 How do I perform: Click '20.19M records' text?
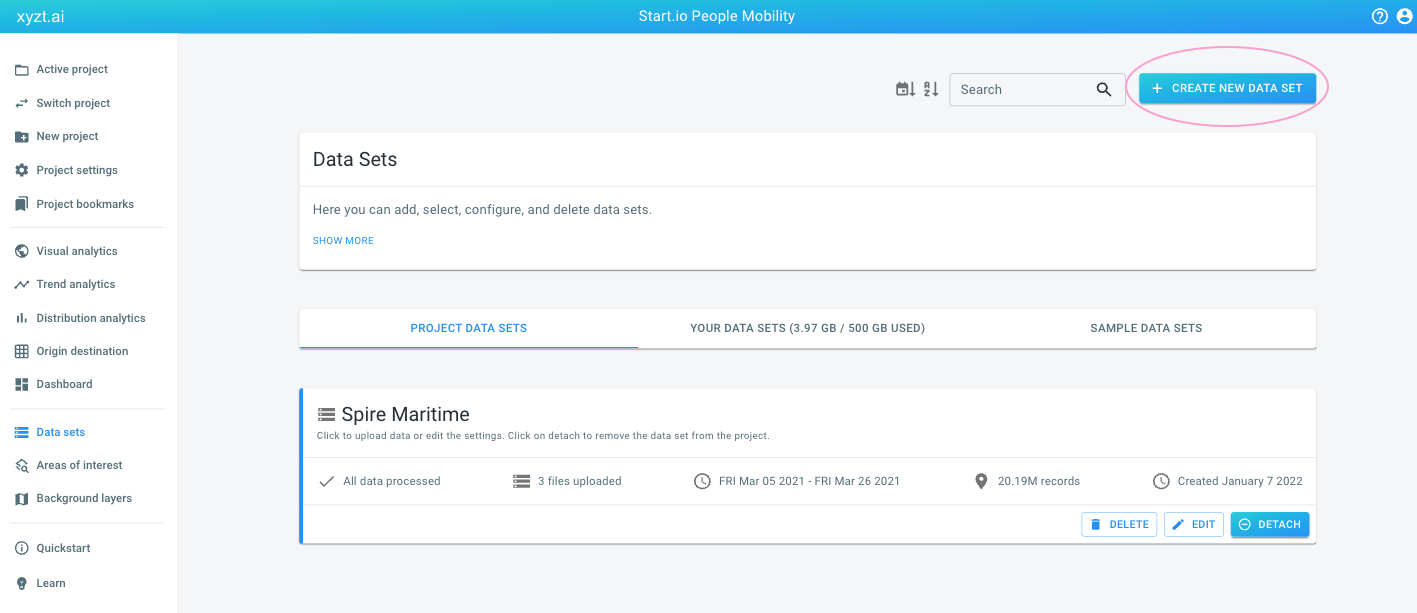pos(1039,481)
